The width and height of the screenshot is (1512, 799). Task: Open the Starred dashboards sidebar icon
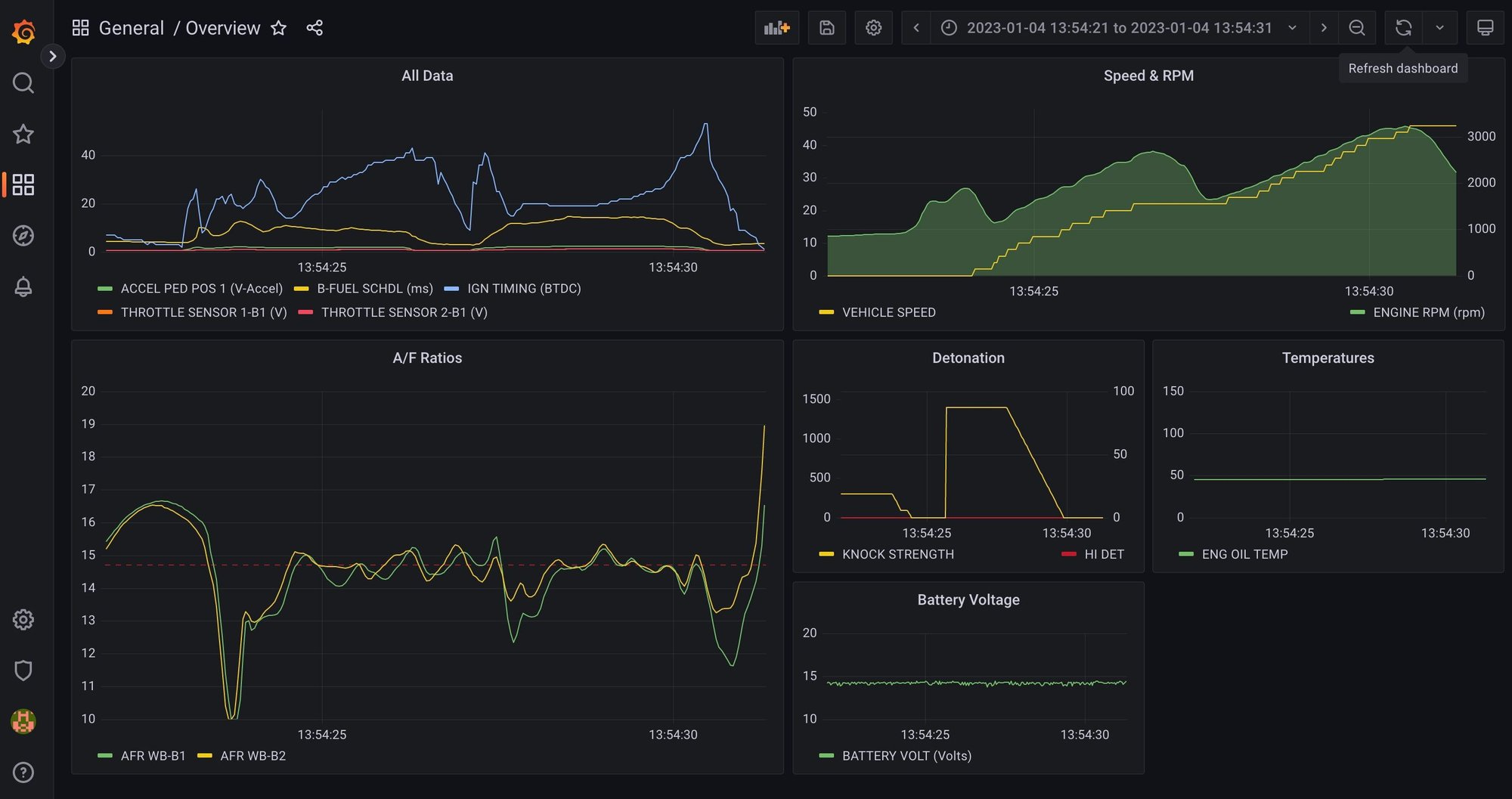(x=23, y=134)
